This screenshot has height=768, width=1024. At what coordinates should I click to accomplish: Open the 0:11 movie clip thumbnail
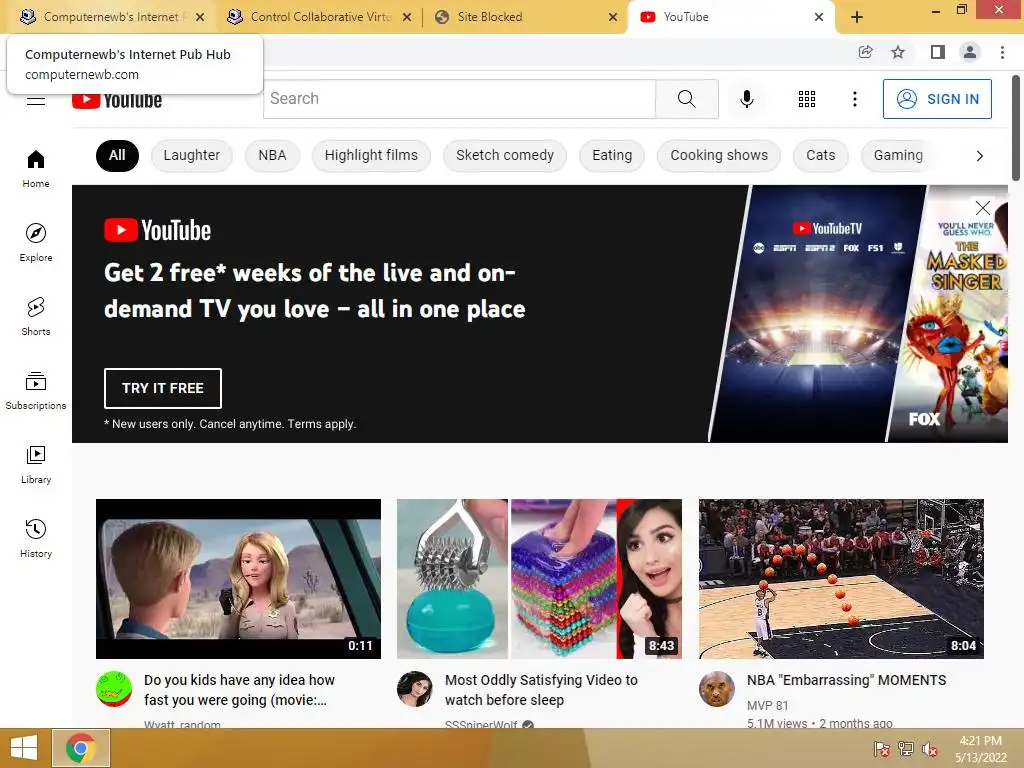238,579
